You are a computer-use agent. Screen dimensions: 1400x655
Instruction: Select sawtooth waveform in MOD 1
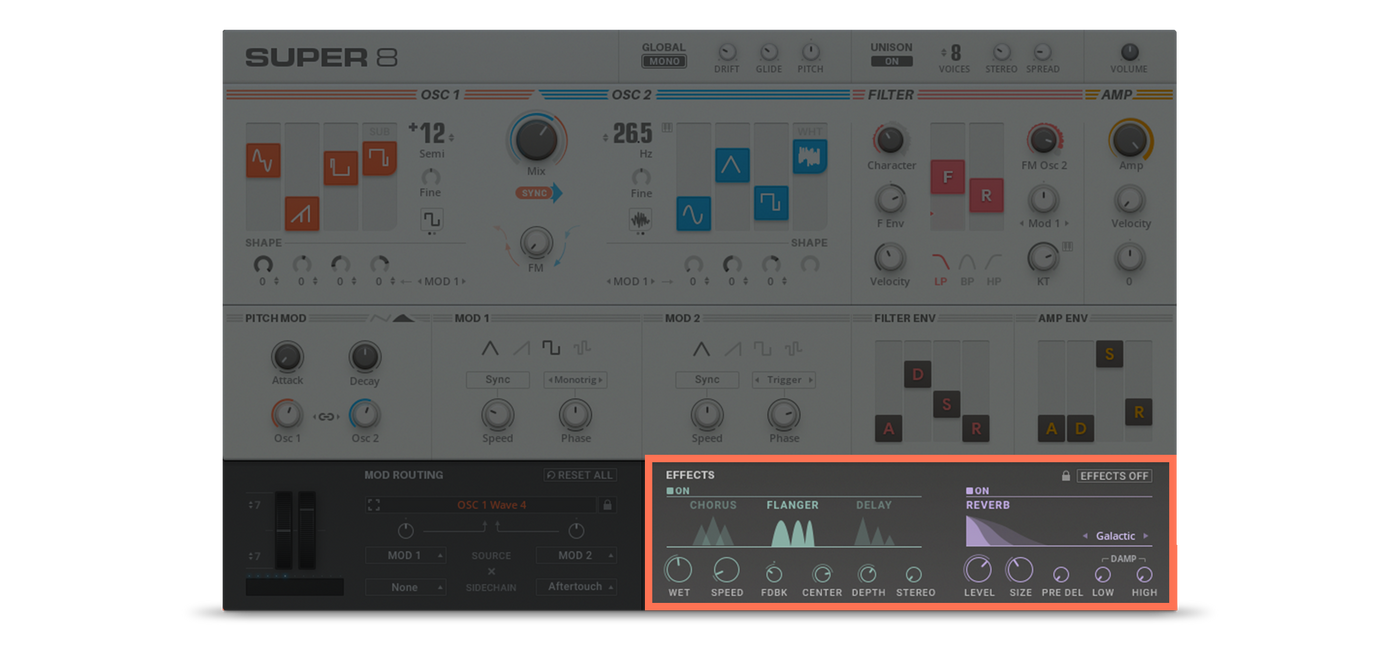[521, 349]
